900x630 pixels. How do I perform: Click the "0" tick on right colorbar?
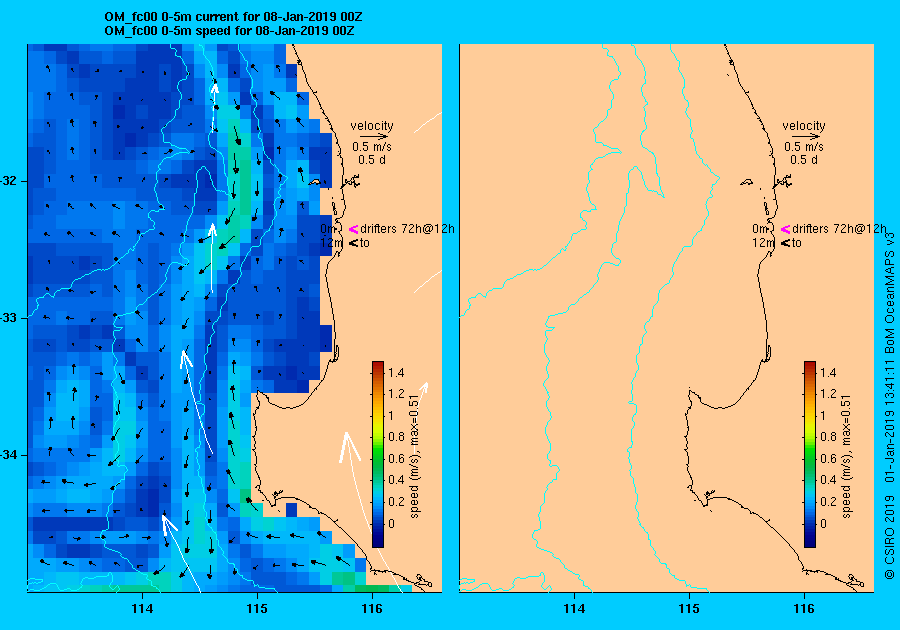[x=823, y=523]
